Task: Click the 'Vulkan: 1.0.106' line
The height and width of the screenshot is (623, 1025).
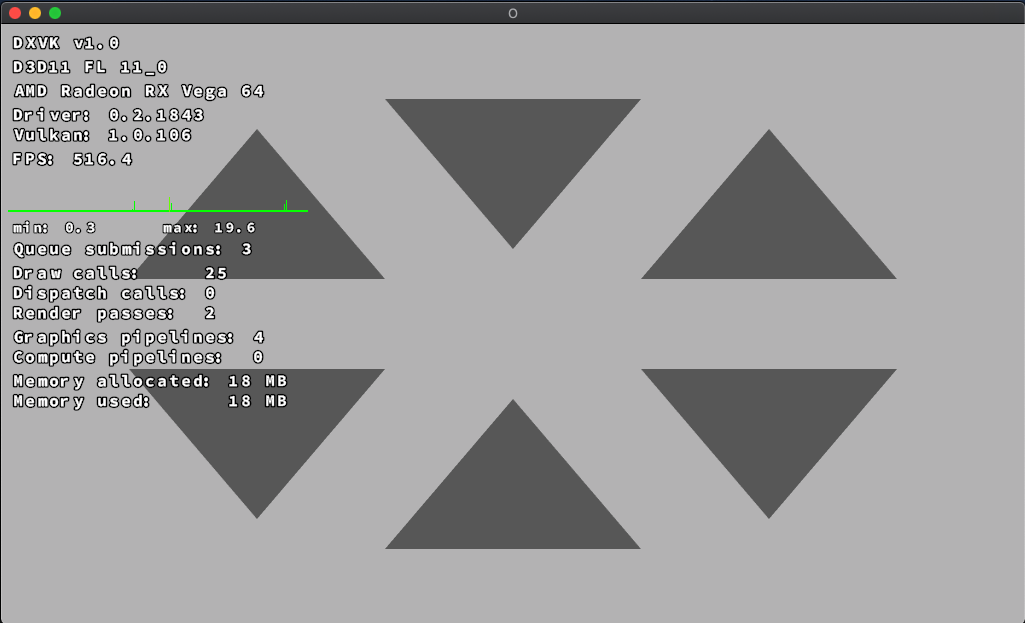Action: [x=102, y=135]
